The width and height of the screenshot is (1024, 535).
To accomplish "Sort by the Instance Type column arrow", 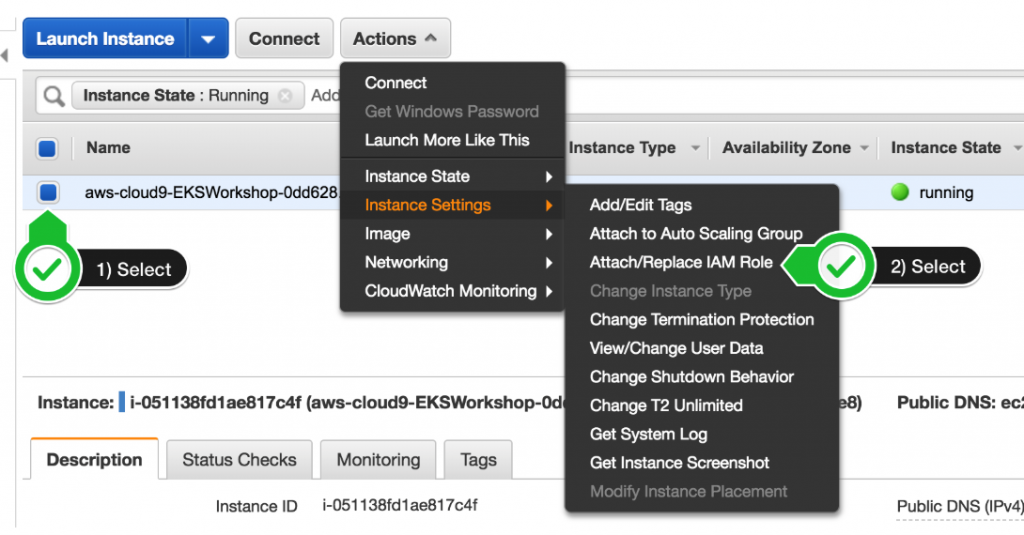I will pyautogui.click(x=696, y=148).
